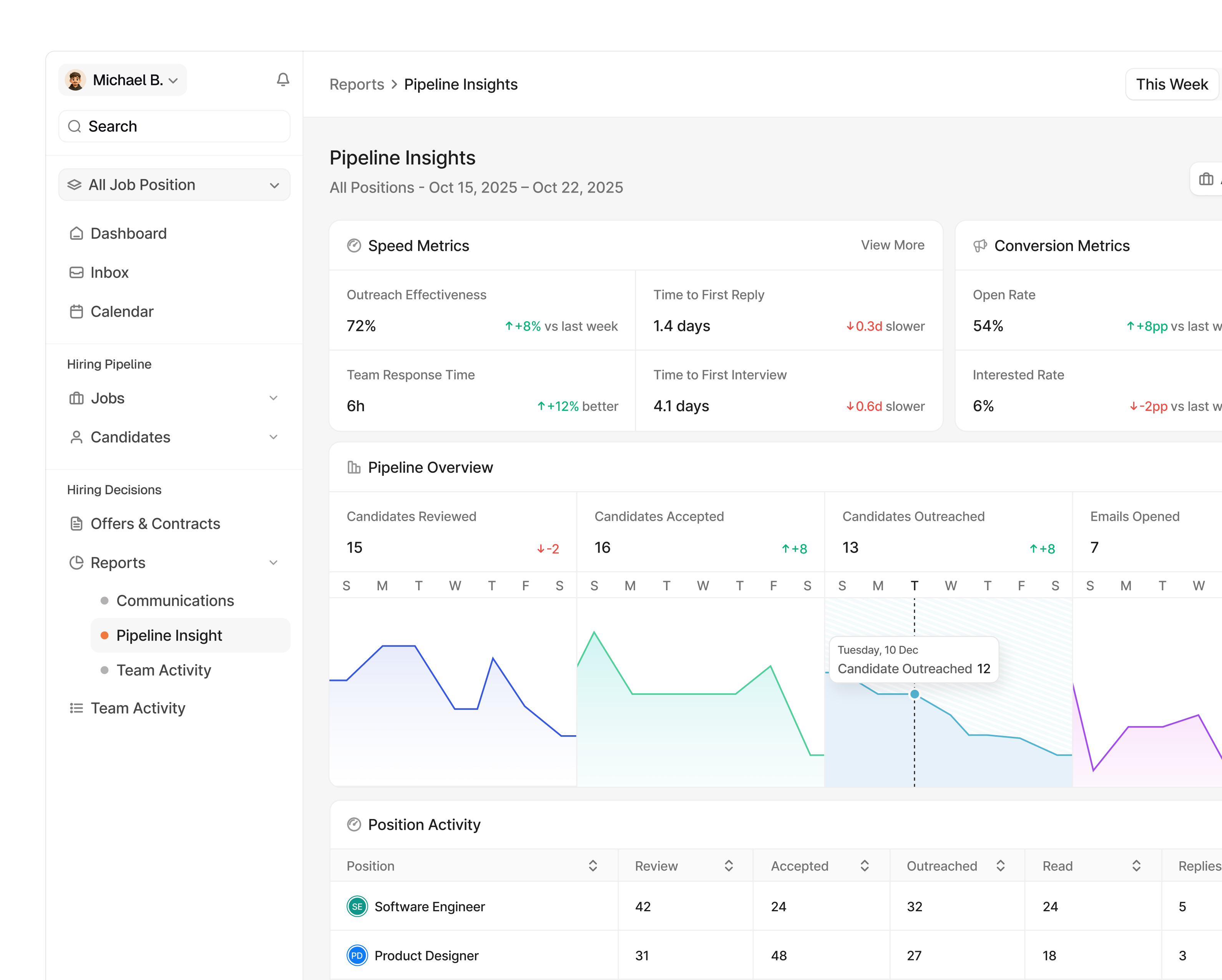Click the highlighted data point on Outreached chart
This screenshot has width=1222, height=980.
coord(914,694)
